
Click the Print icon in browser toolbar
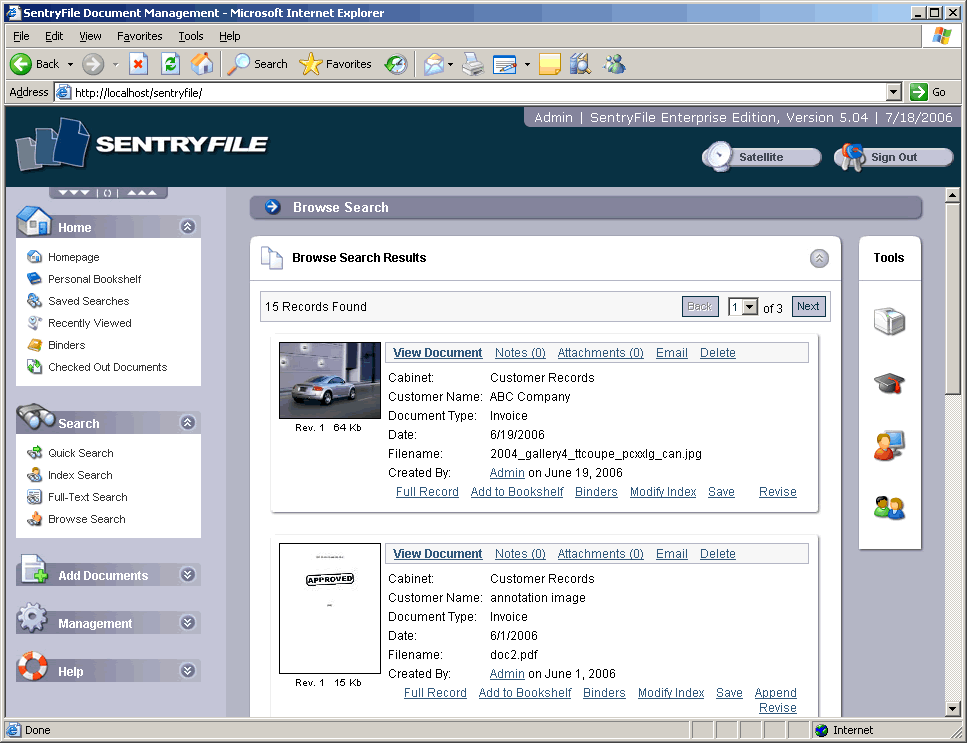[x=473, y=64]
